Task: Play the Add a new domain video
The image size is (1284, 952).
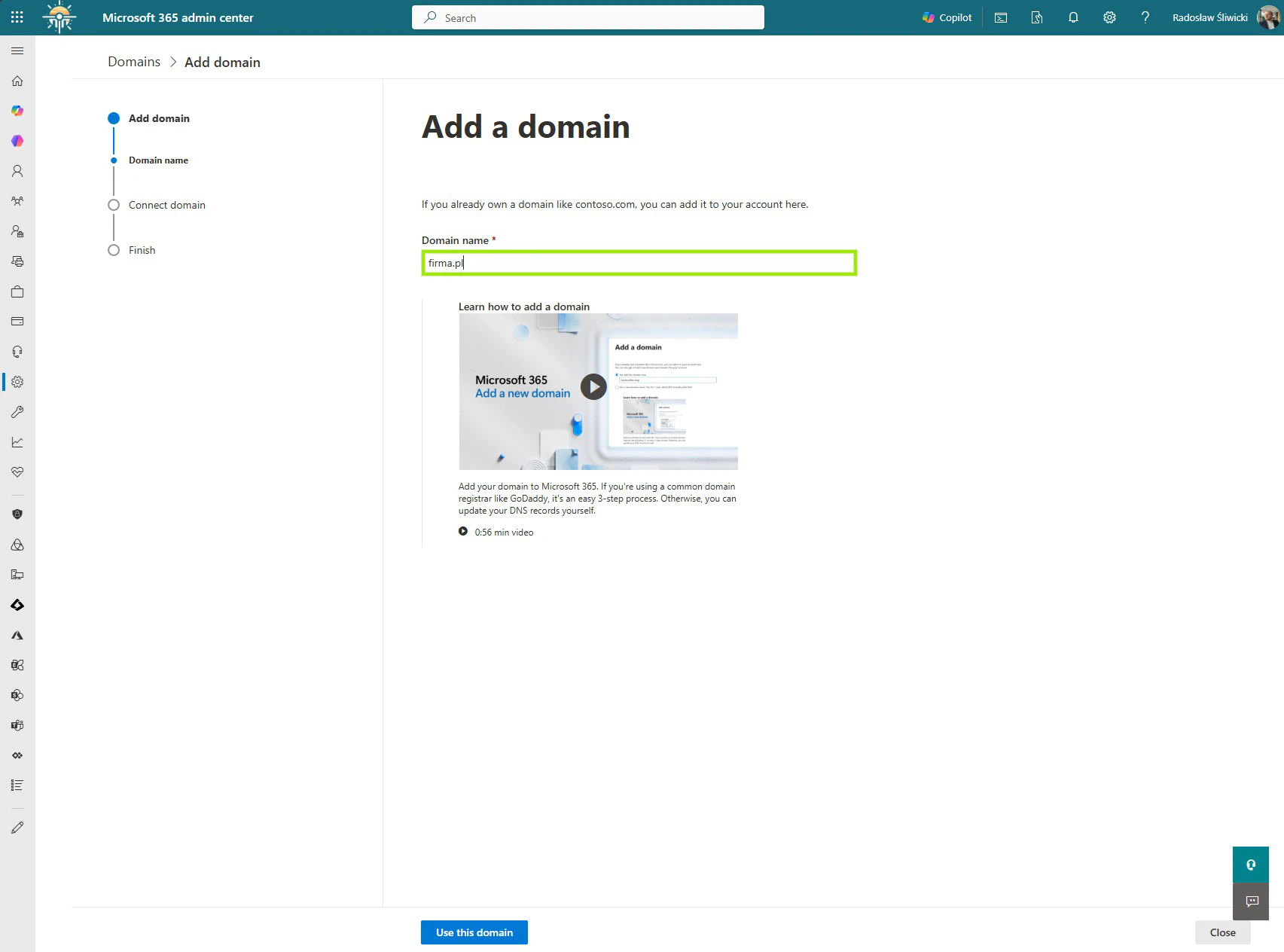Action: 593,387
